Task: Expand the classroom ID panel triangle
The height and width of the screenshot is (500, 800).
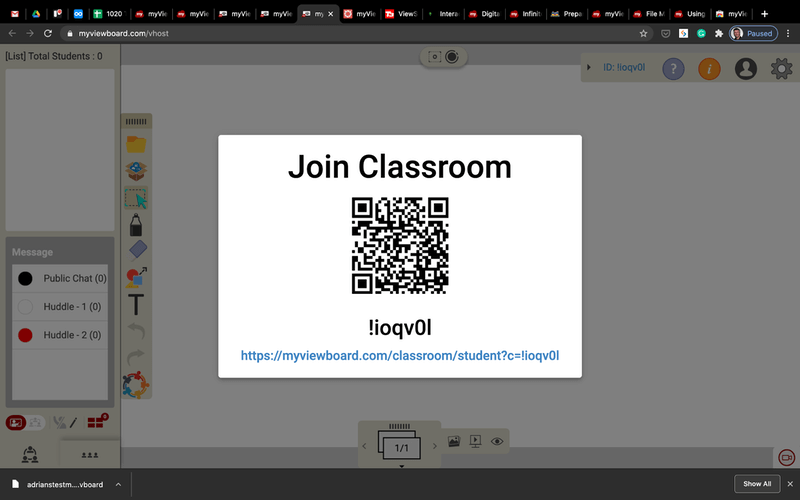Action: coord(589,67)
